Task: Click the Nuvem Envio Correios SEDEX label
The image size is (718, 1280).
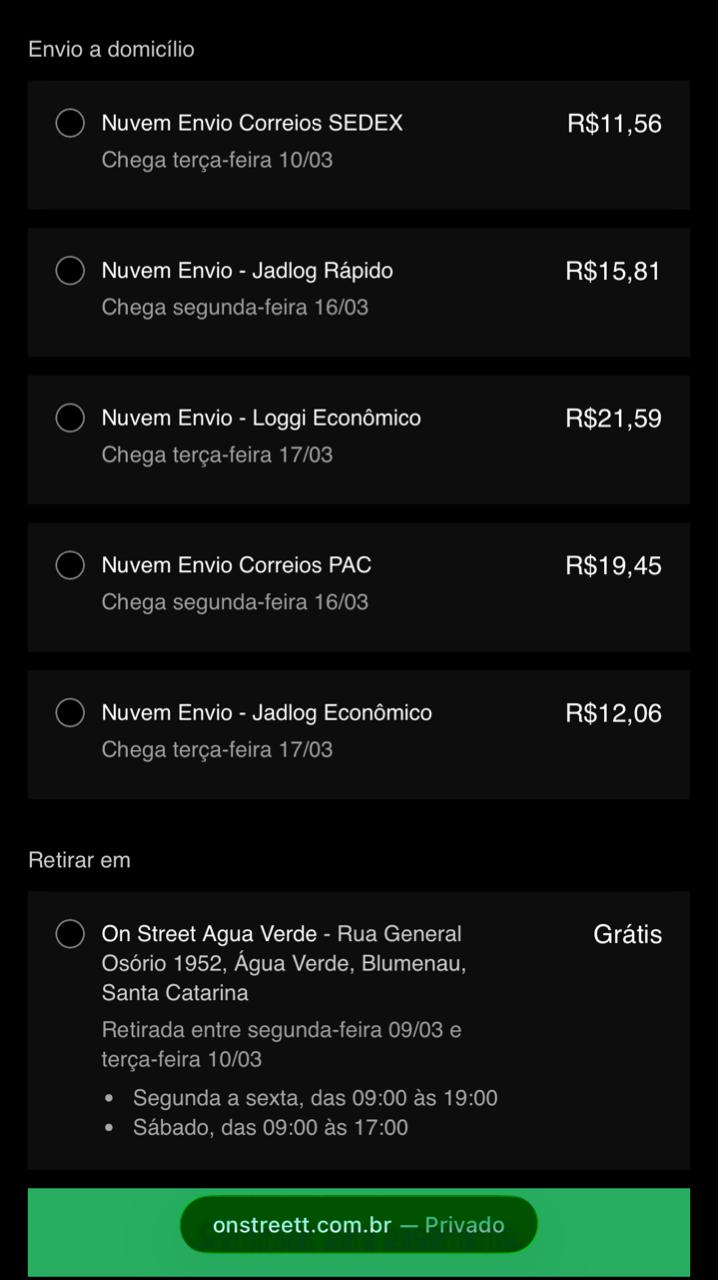Action: point(252,124)
